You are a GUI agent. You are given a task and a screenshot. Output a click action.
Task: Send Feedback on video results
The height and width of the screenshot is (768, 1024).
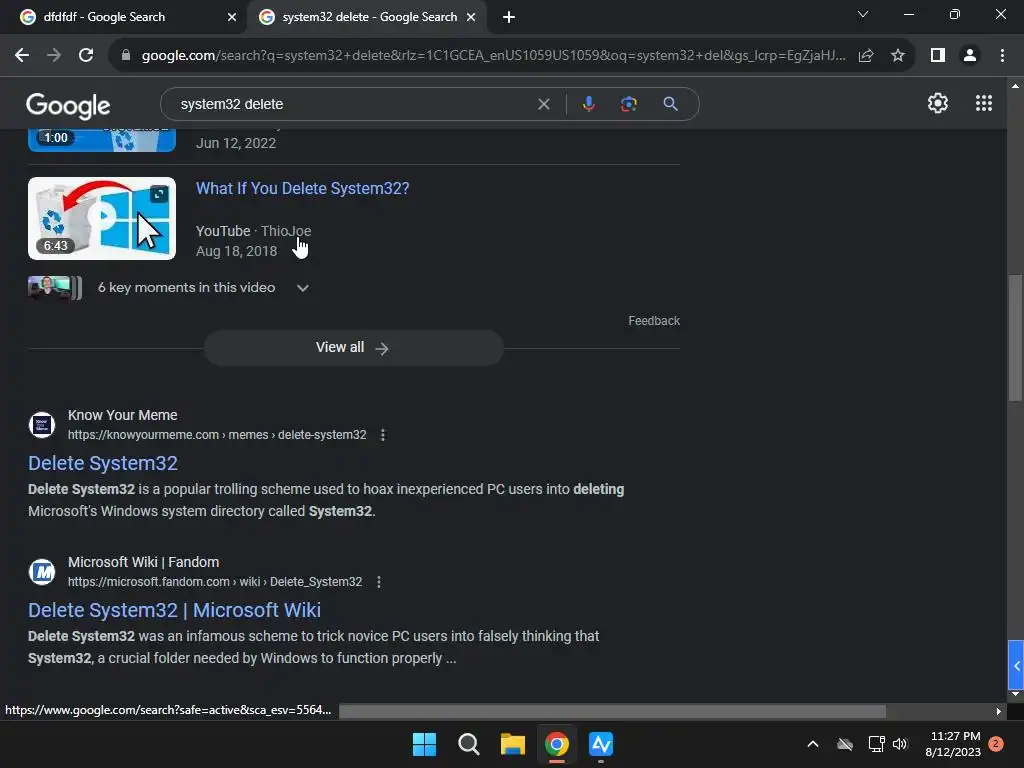[x=654, y=321]
